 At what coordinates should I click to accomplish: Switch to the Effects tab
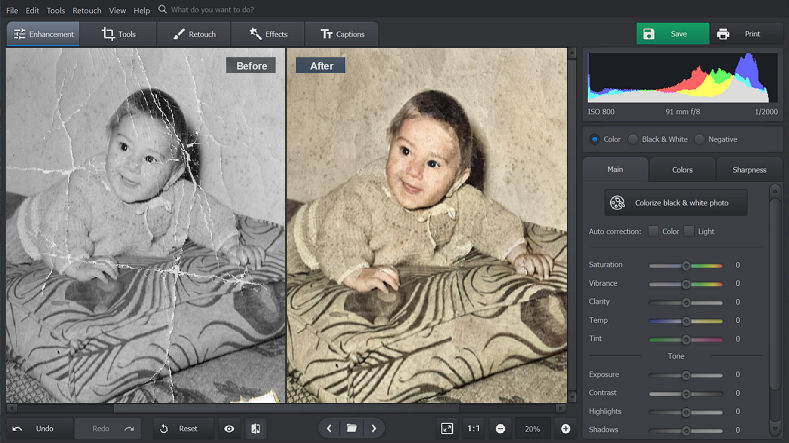click(x=268, y=34)
